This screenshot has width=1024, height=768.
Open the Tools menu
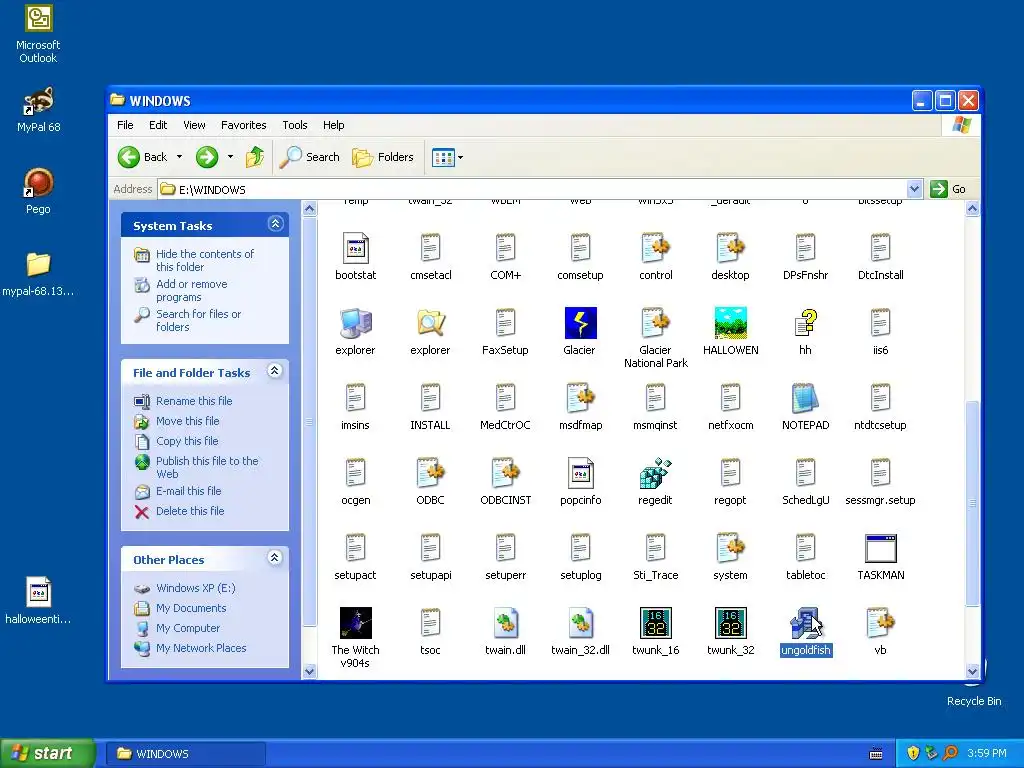295,125
